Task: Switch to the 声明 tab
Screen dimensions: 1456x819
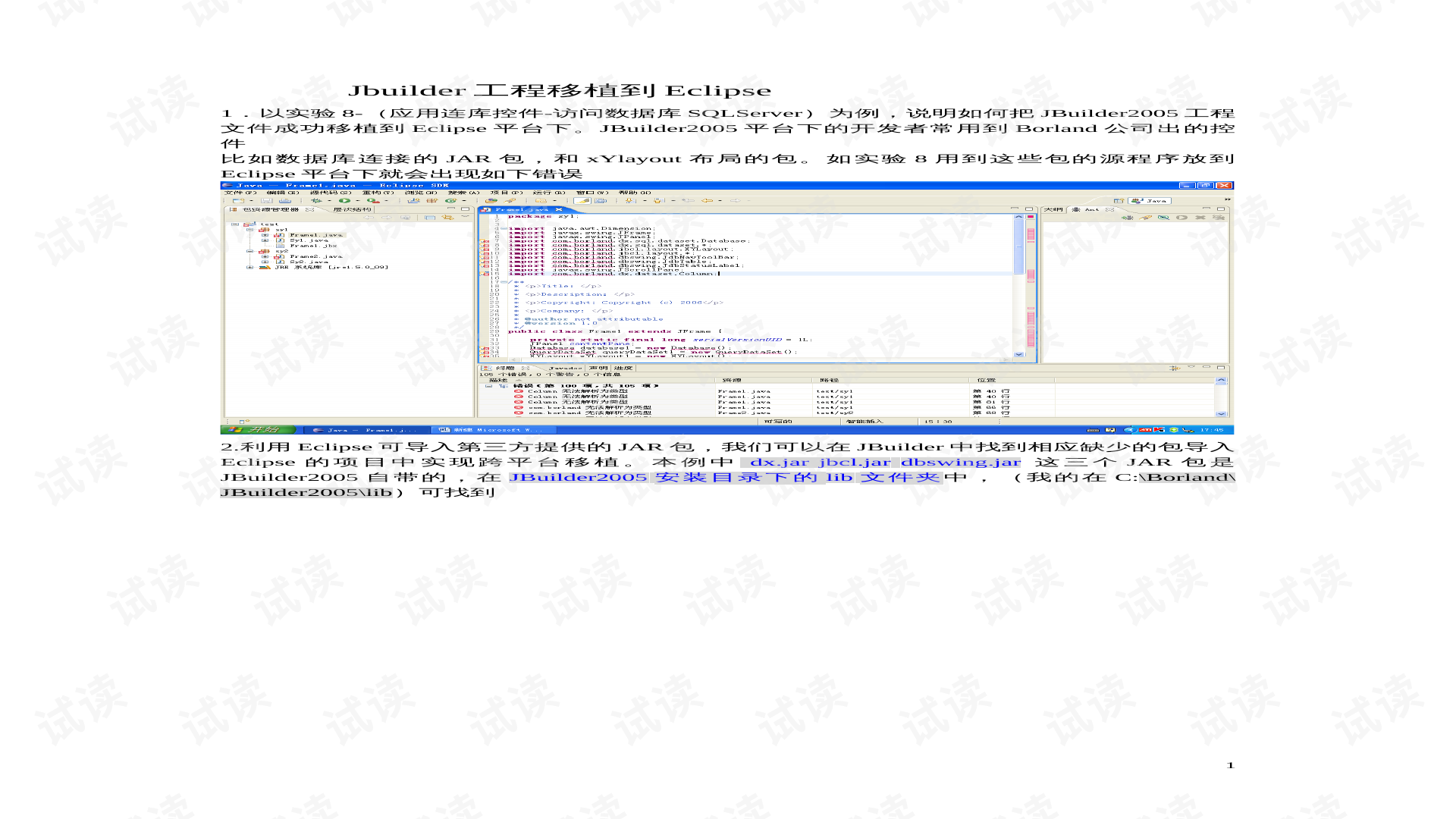Action: 598,368
